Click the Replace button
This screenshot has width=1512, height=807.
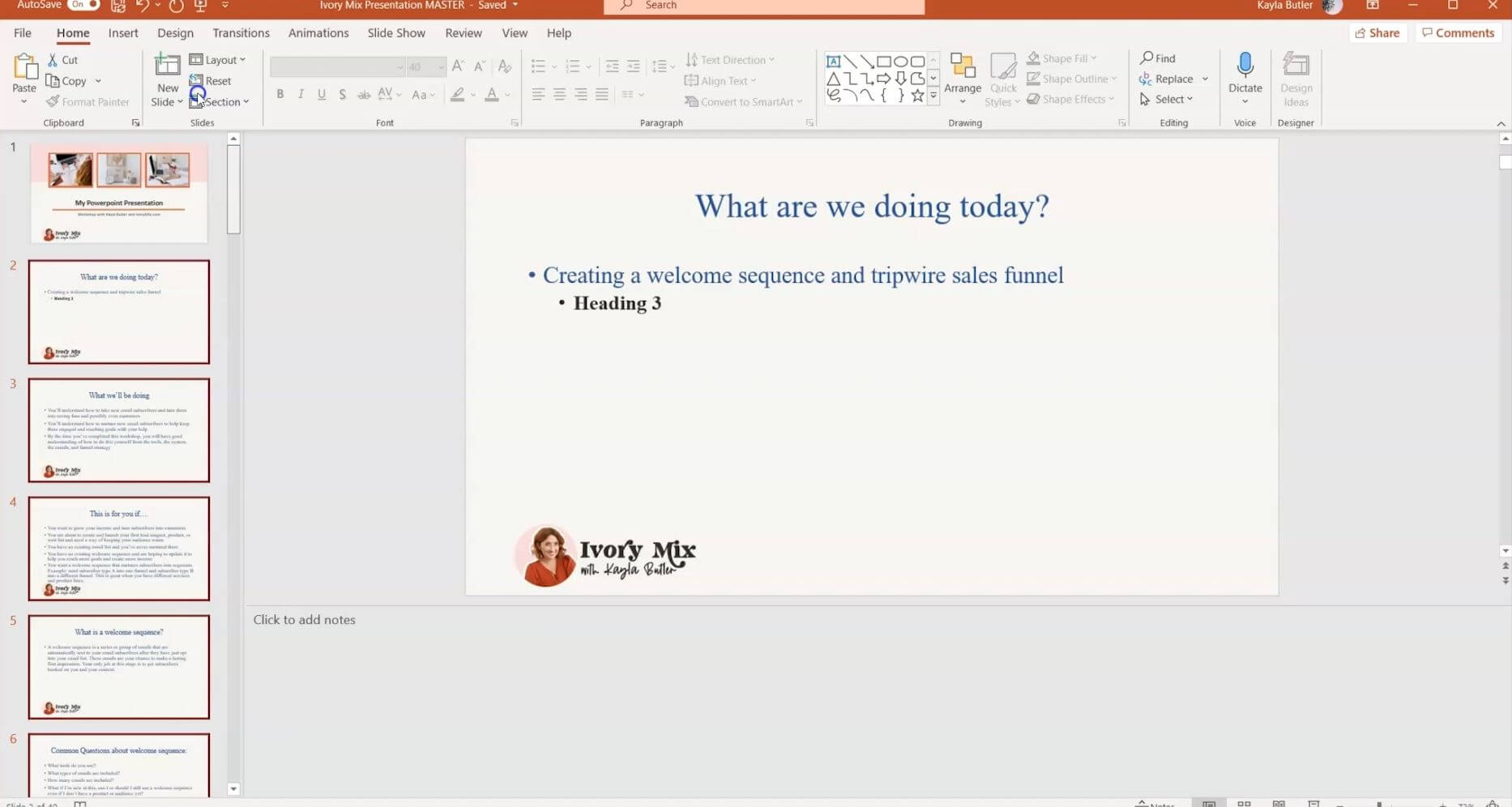[1166, 79]
